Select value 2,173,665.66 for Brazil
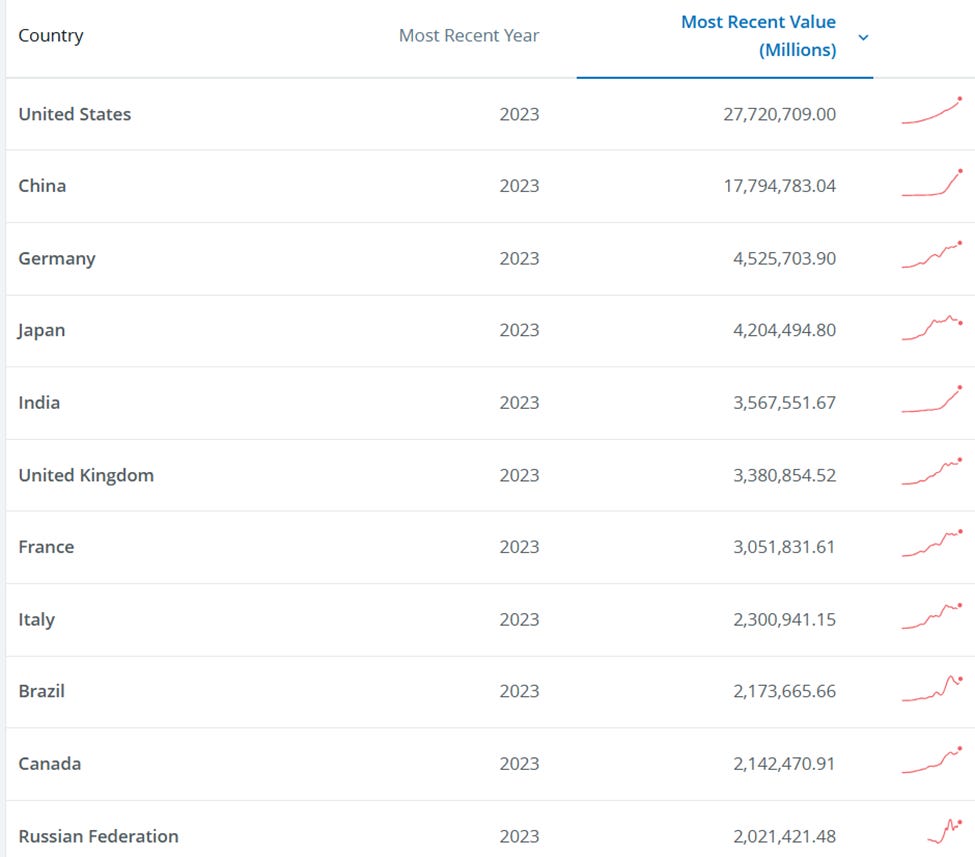The height and width of the screenshot is (857, 975). pyautogui.click(x=785, y=691)
